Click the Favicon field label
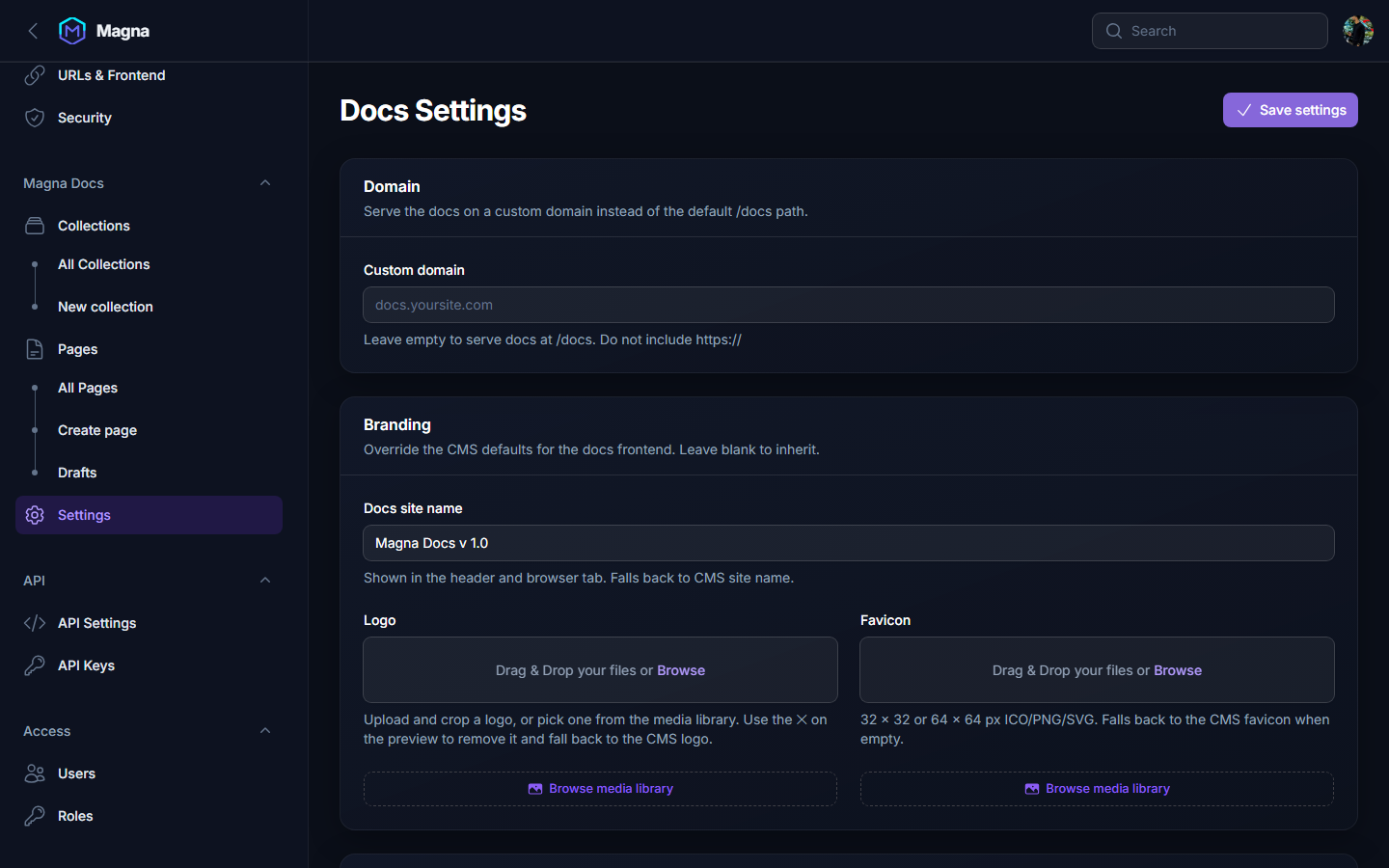 (x=885, y=620)
